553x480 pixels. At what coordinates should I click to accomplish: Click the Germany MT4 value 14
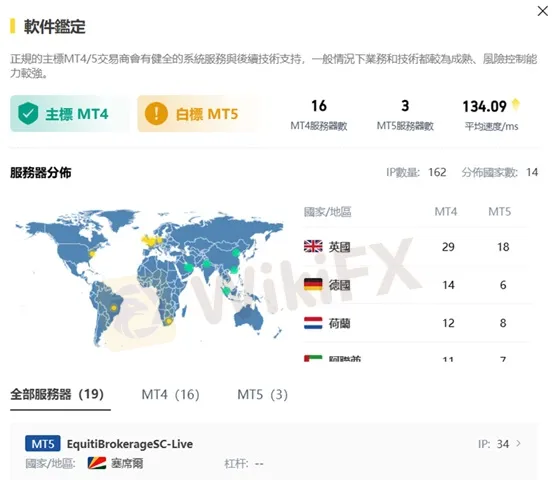(448, 285)
